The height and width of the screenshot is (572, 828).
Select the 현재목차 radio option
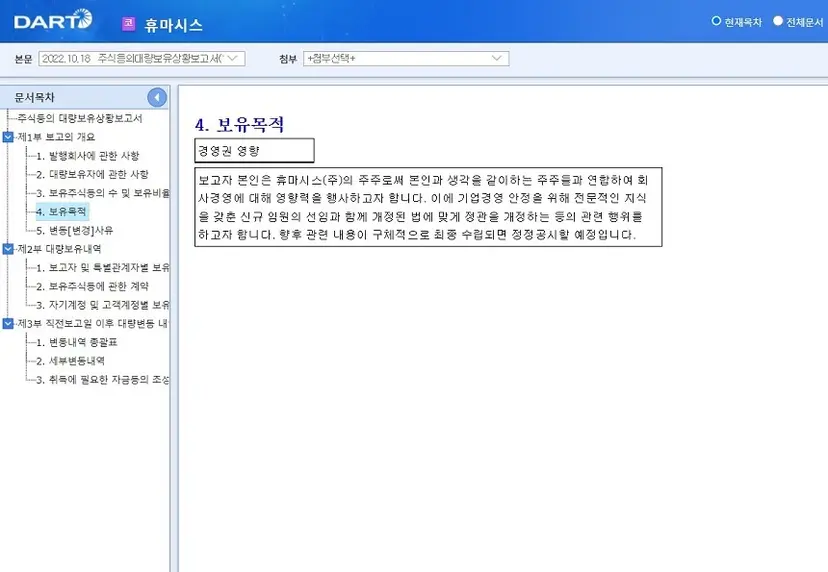point(717,21)
